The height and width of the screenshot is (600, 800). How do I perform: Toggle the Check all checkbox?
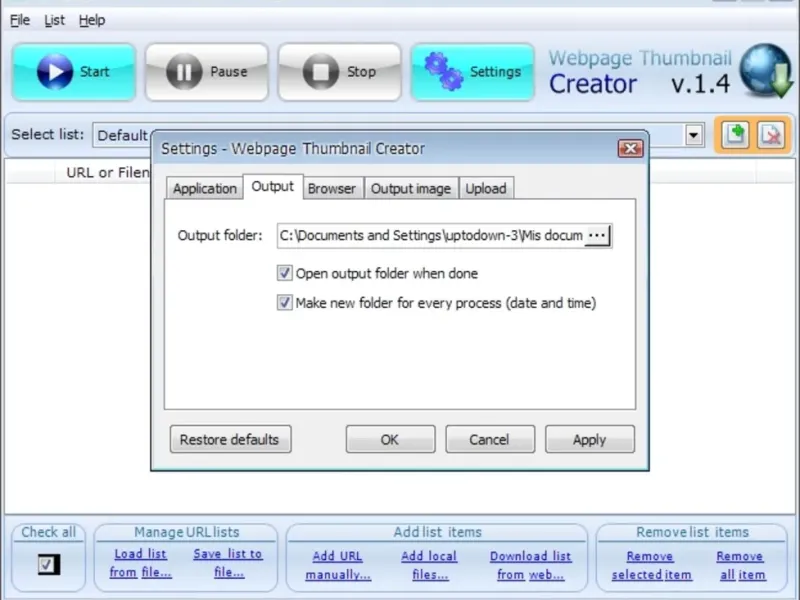[49, 564]
